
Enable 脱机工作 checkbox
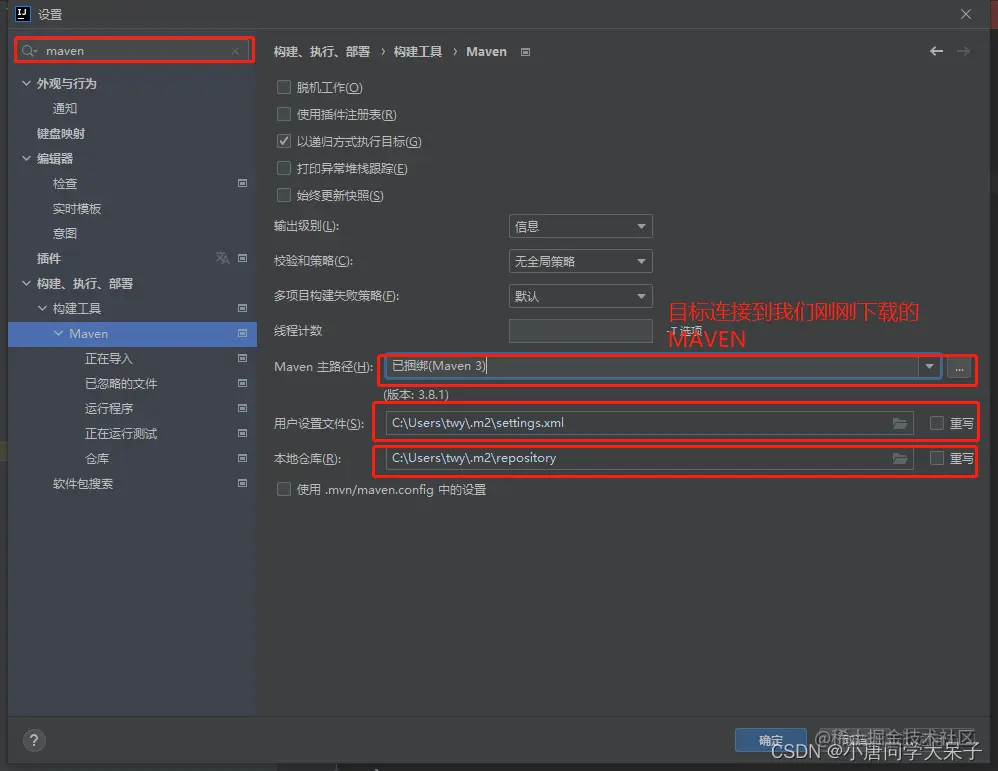tap(284, 87)
